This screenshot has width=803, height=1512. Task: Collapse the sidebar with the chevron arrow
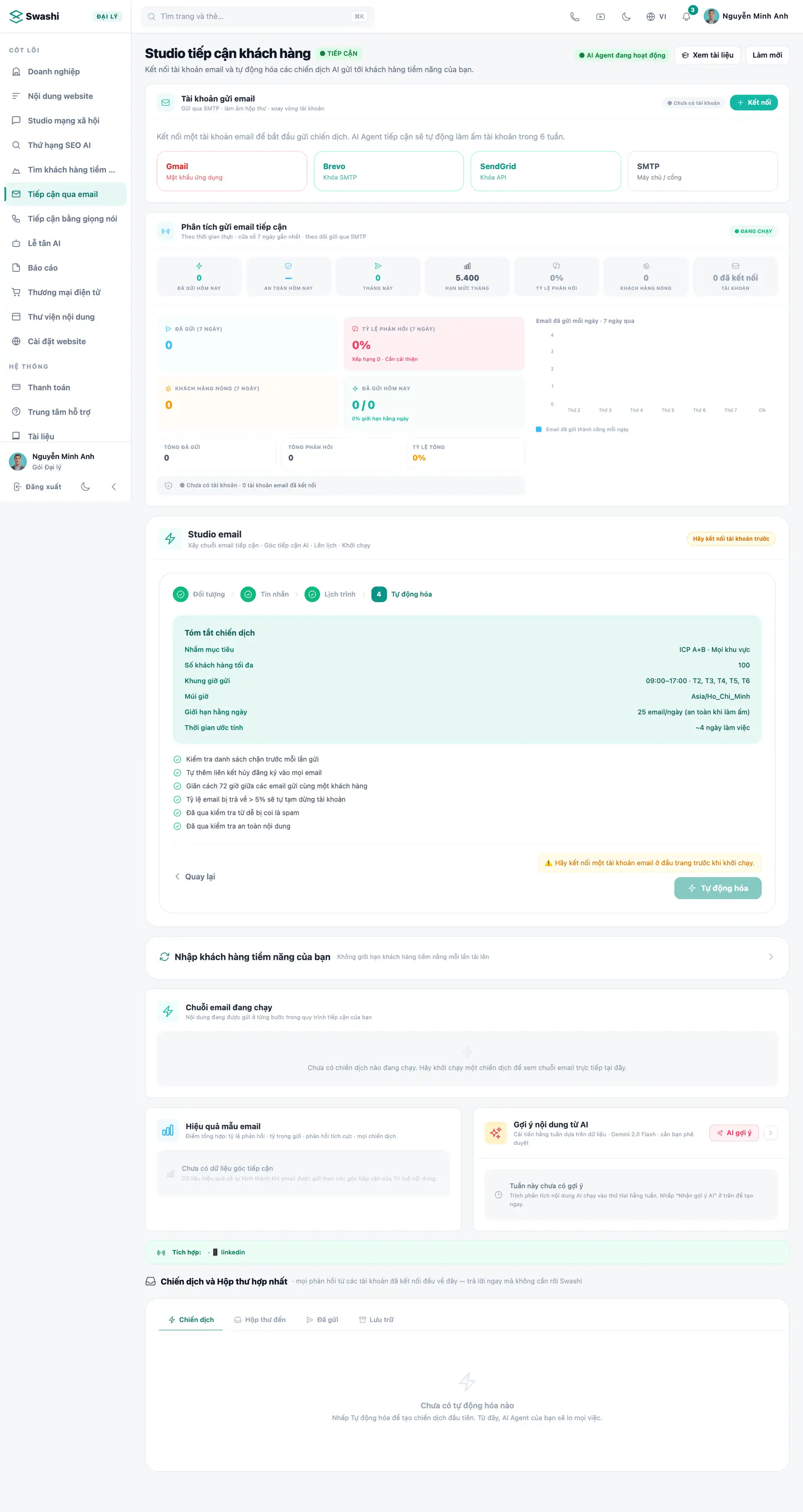point(114,487)
